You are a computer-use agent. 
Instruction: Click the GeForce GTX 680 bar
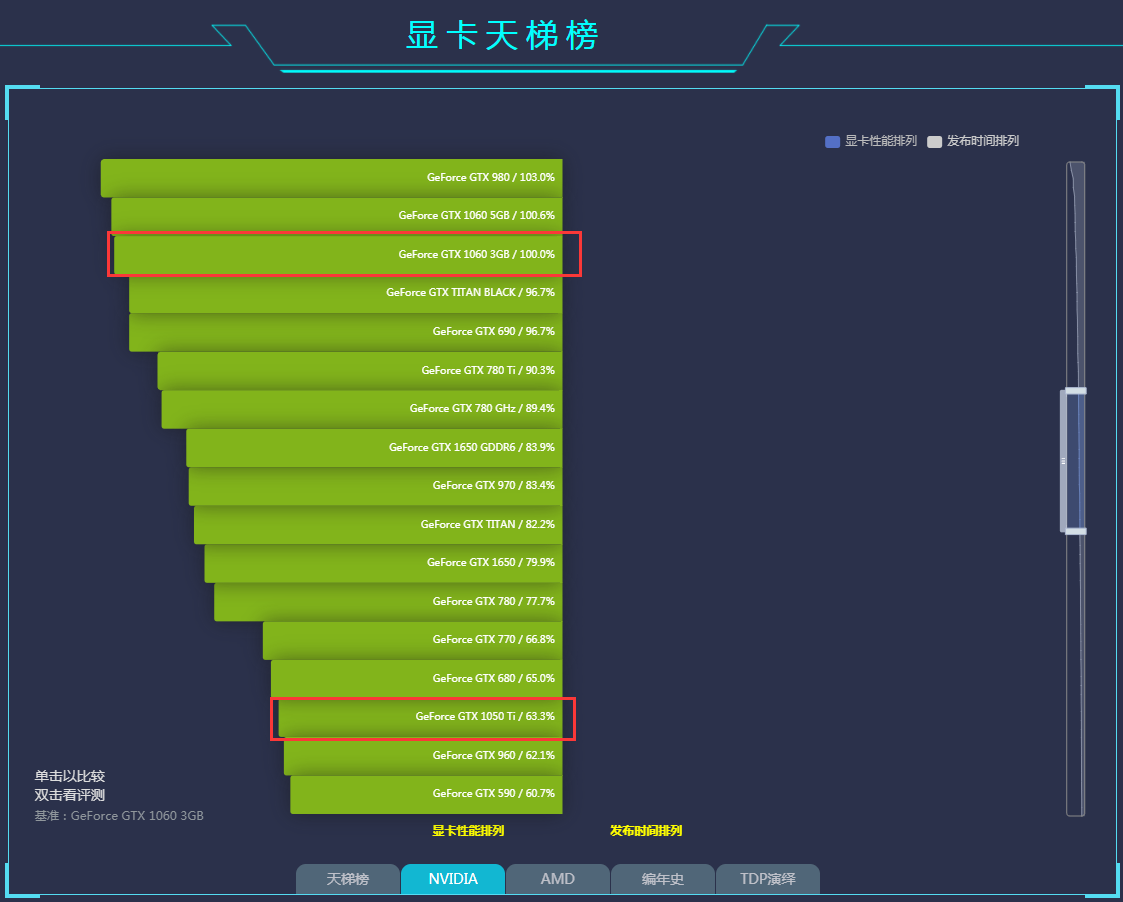(417, 678)
